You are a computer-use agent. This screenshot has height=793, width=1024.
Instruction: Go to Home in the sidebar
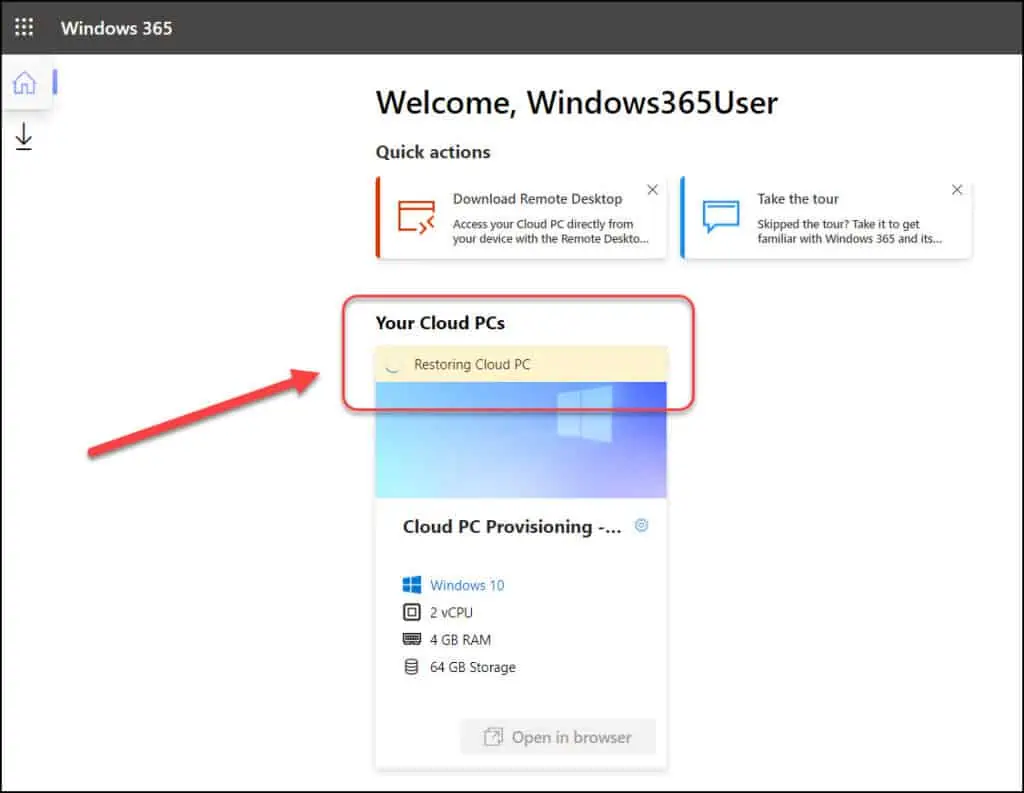point(25,83)
